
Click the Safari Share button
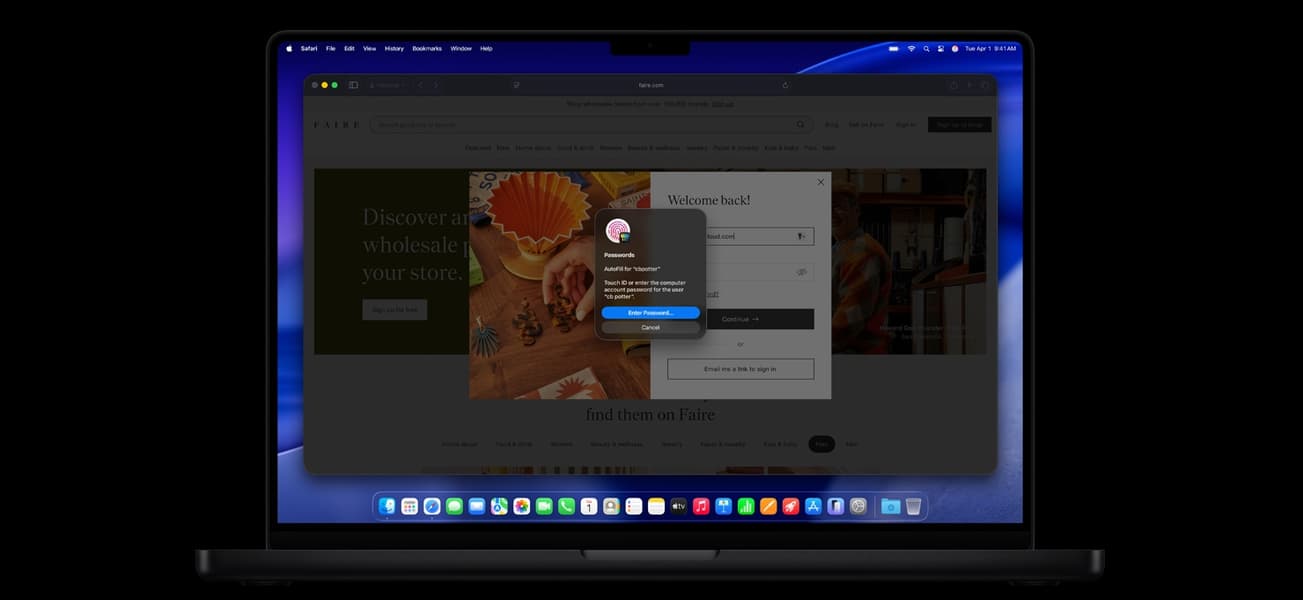953,85
